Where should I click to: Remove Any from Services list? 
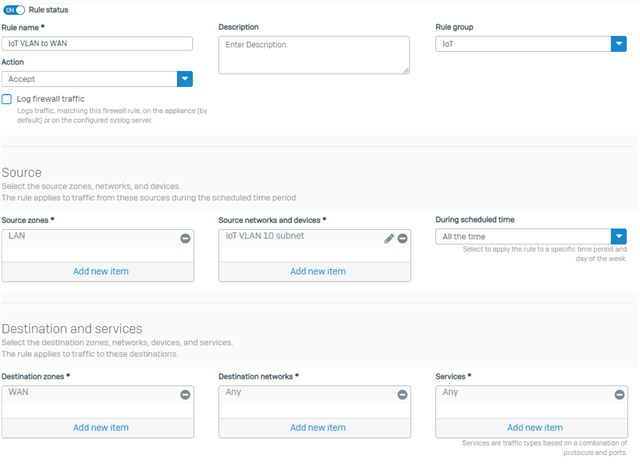point(620,395)
